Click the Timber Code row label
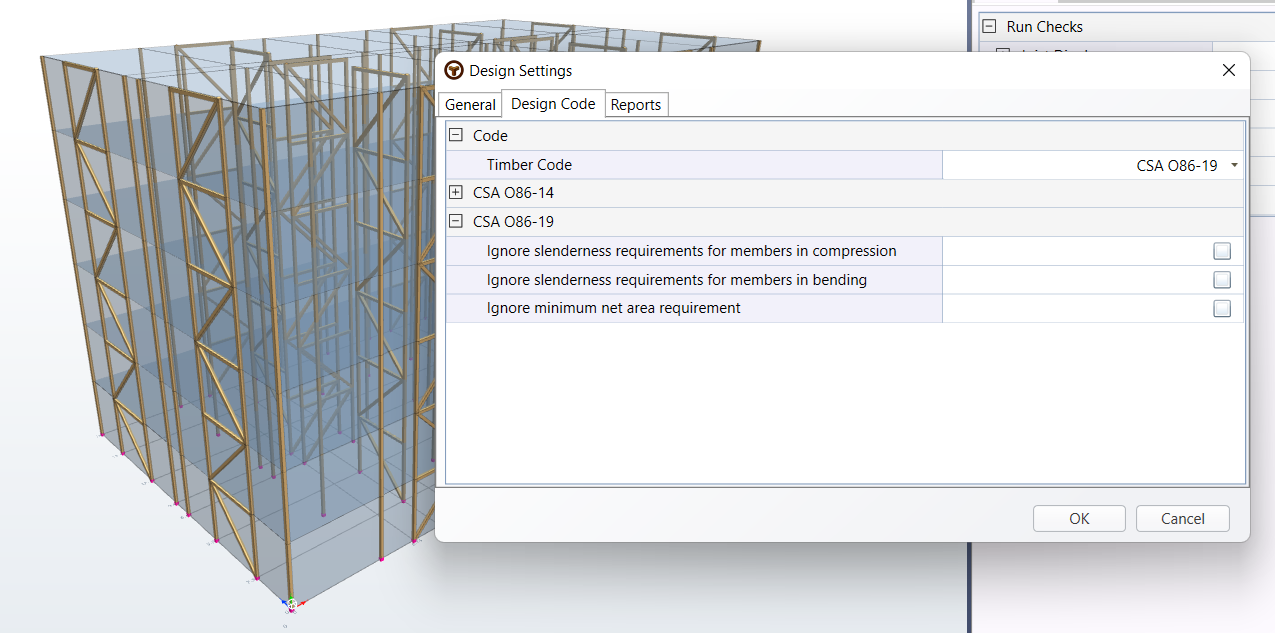 pyautogui.click(x=527, y=165)
